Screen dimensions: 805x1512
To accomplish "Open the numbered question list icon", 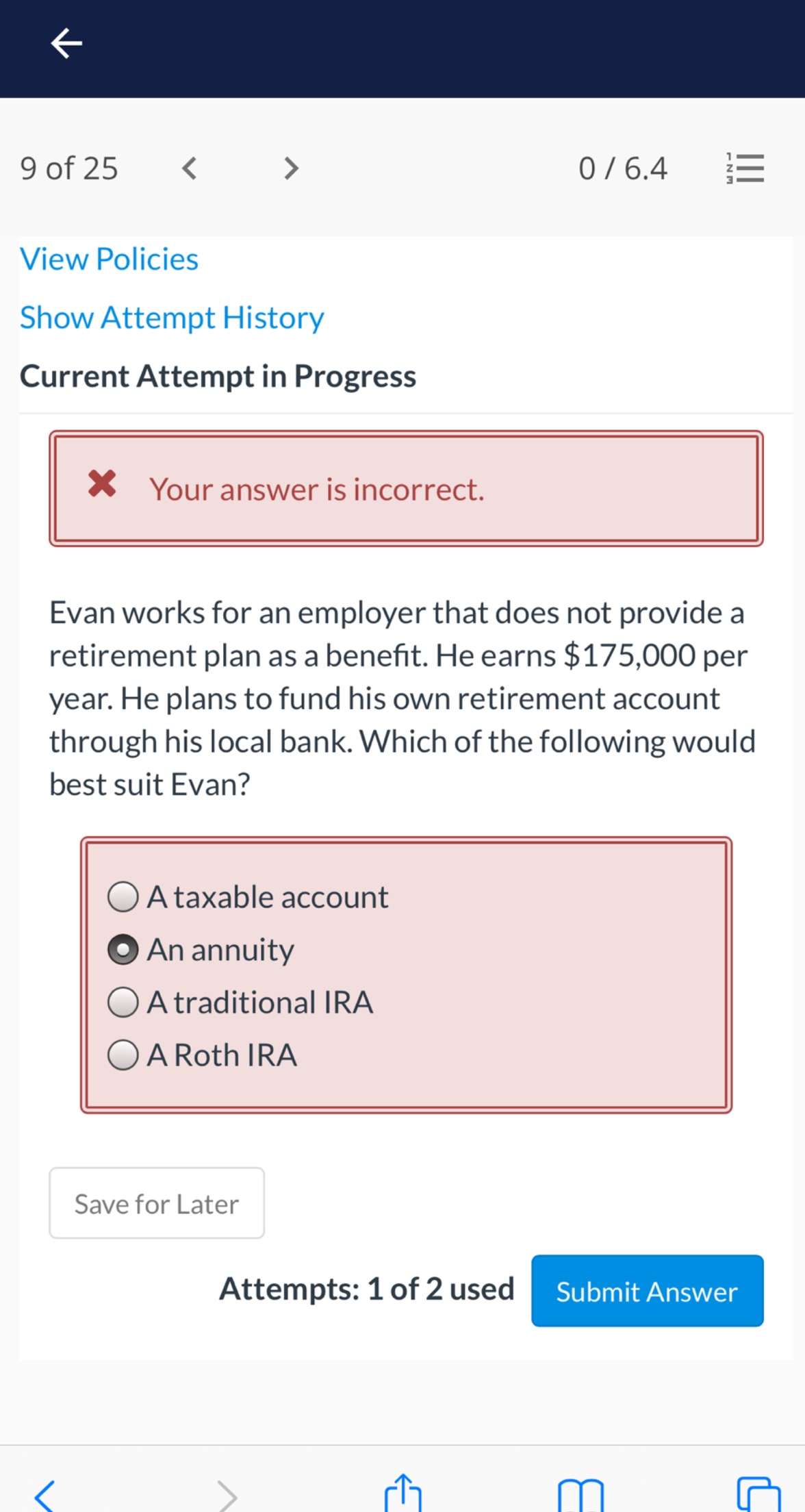I will (x=745, y=167).
